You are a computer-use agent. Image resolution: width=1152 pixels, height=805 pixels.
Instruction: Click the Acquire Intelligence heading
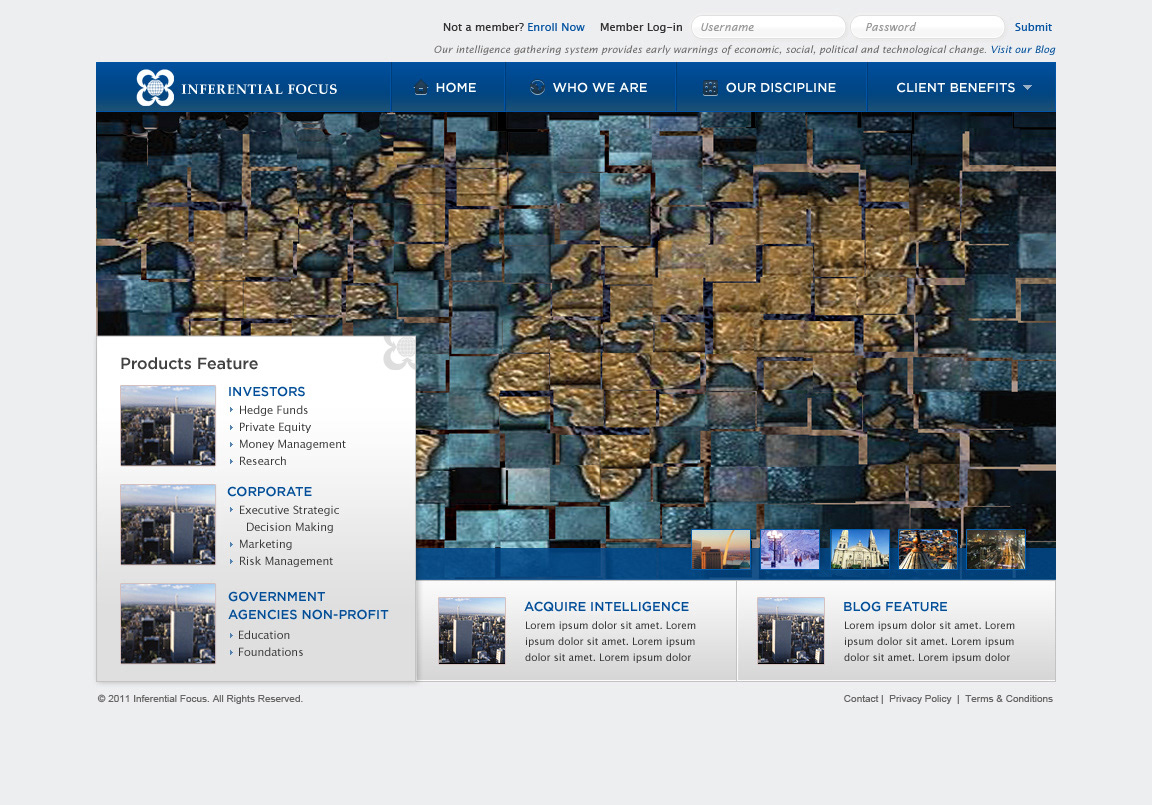click(606, 607)
